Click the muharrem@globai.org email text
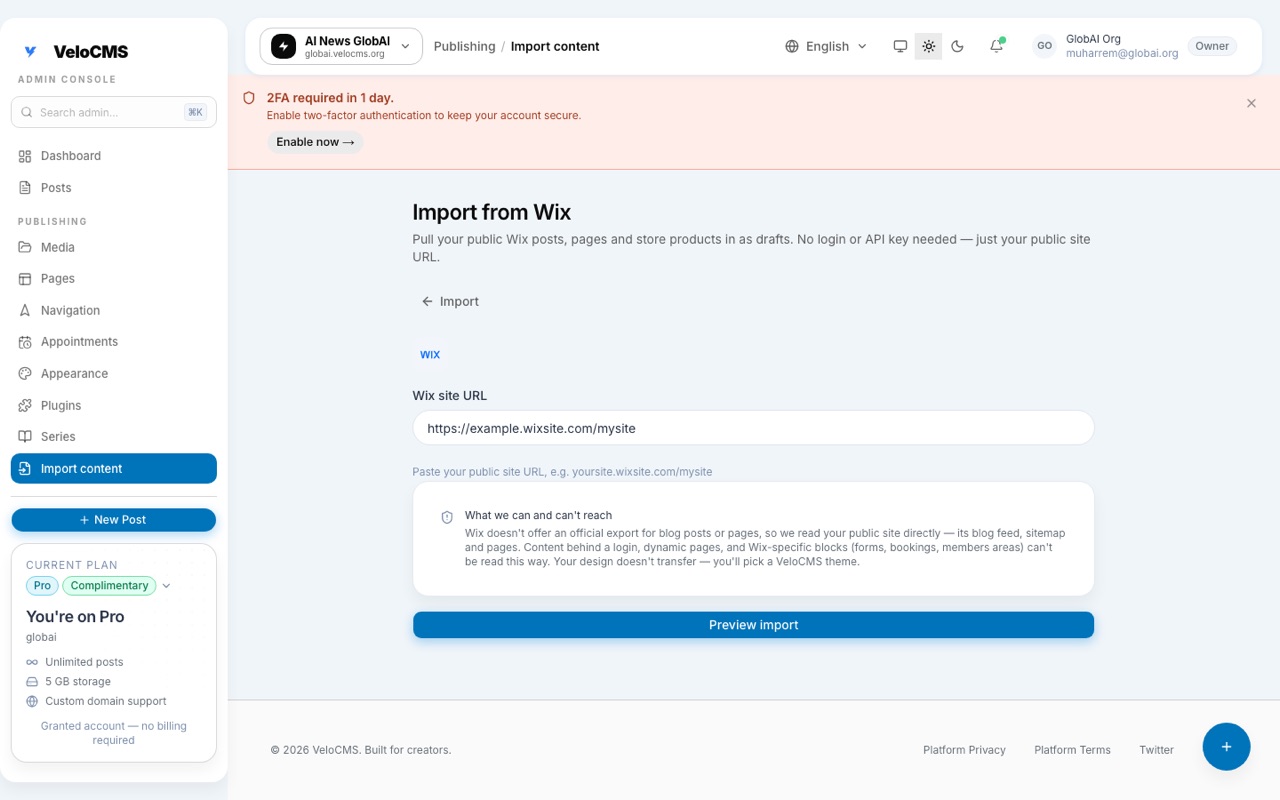Screen dimensions: 1280x800 pyautogui.click(x=1122, y=53)
